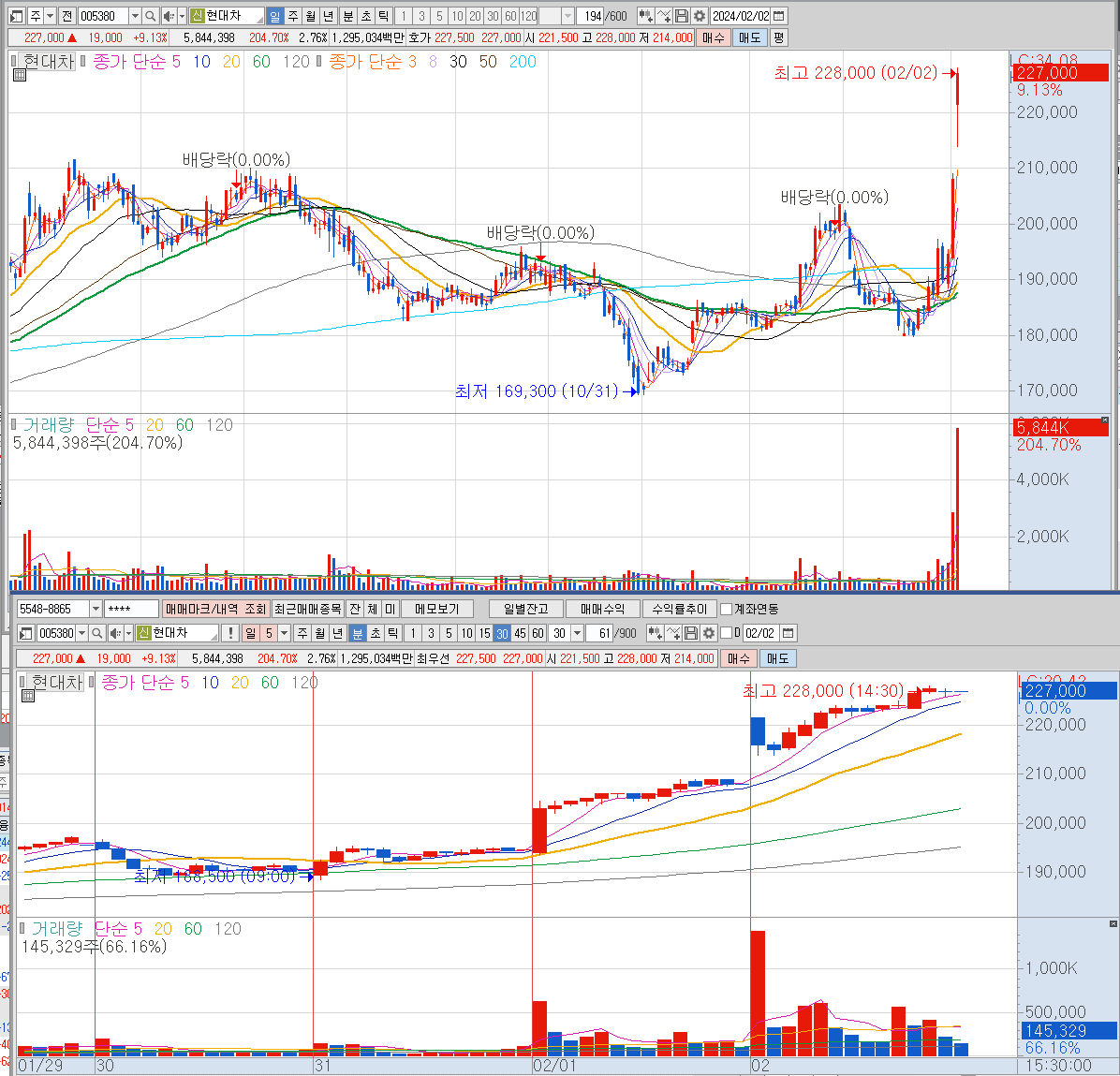The width and height of the screenshot is (1120, 1076).
Task: Click the 메모보기 button
Action: [436, 609]
